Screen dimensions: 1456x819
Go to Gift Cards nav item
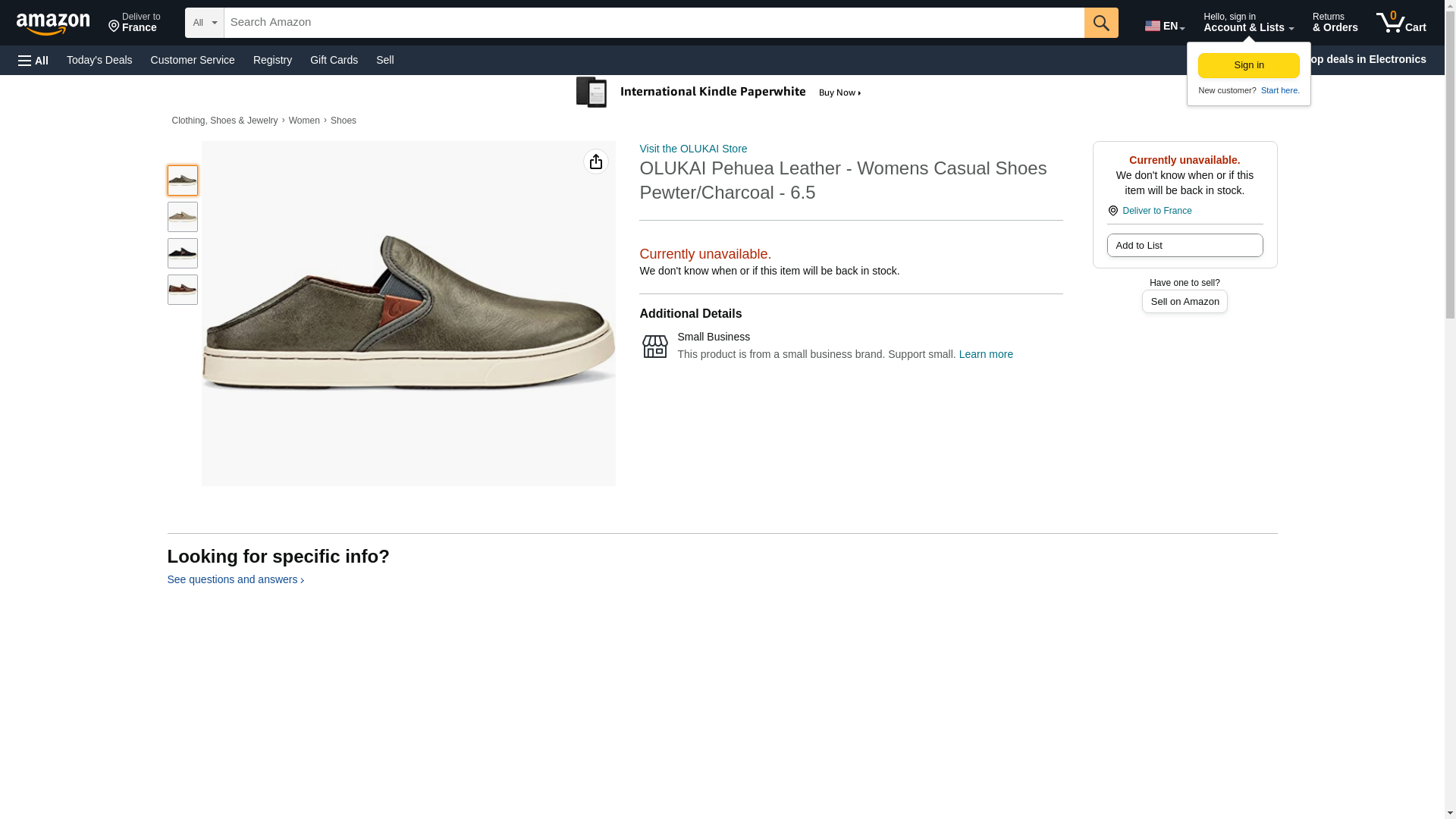(x=334, y=60)
